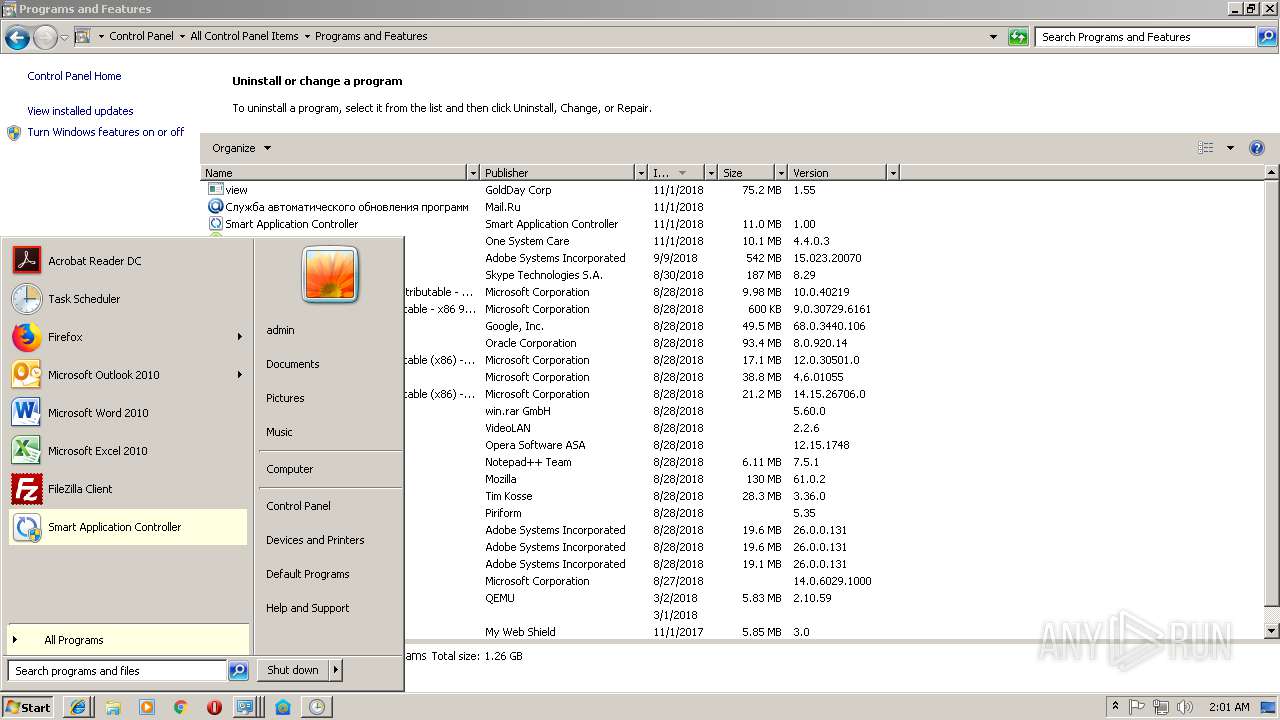1280x720 pixels.
Task: Click the clock showing 2:01 AM
Action: (1229, 707)
